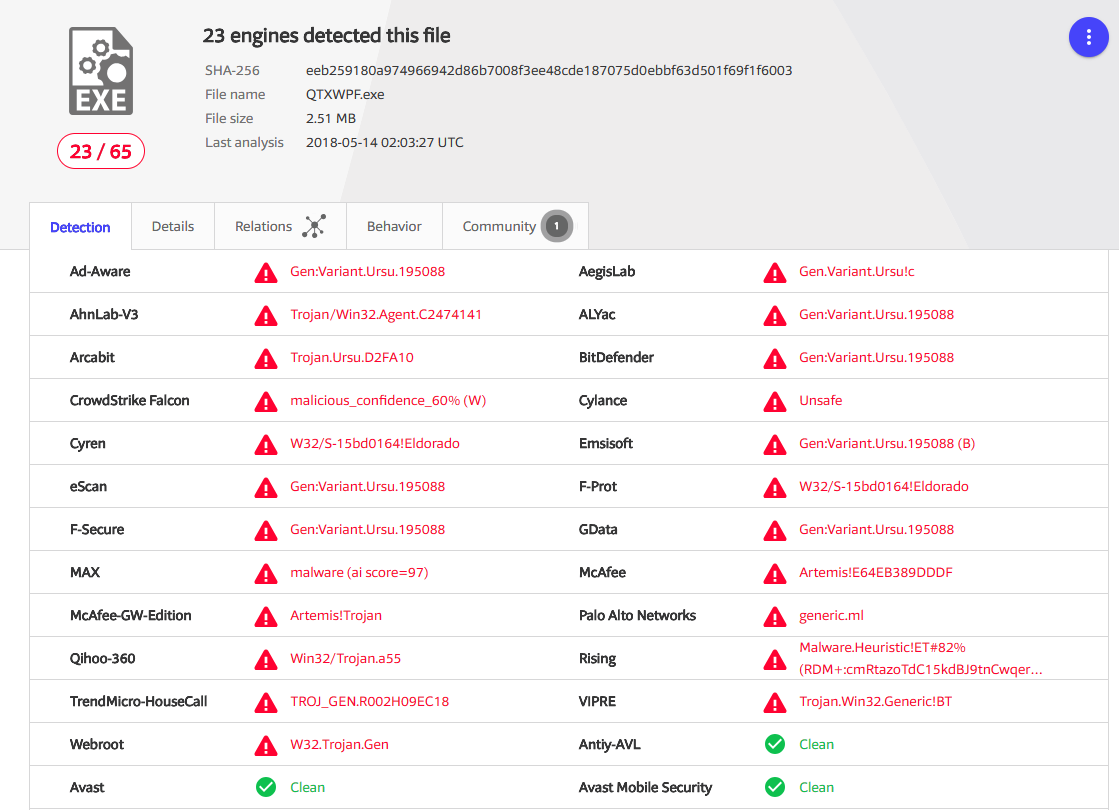Select the Trojan/Win32.Agent.C2474141 detection name
Viewport: 1119px width, 810px height.
386,314
